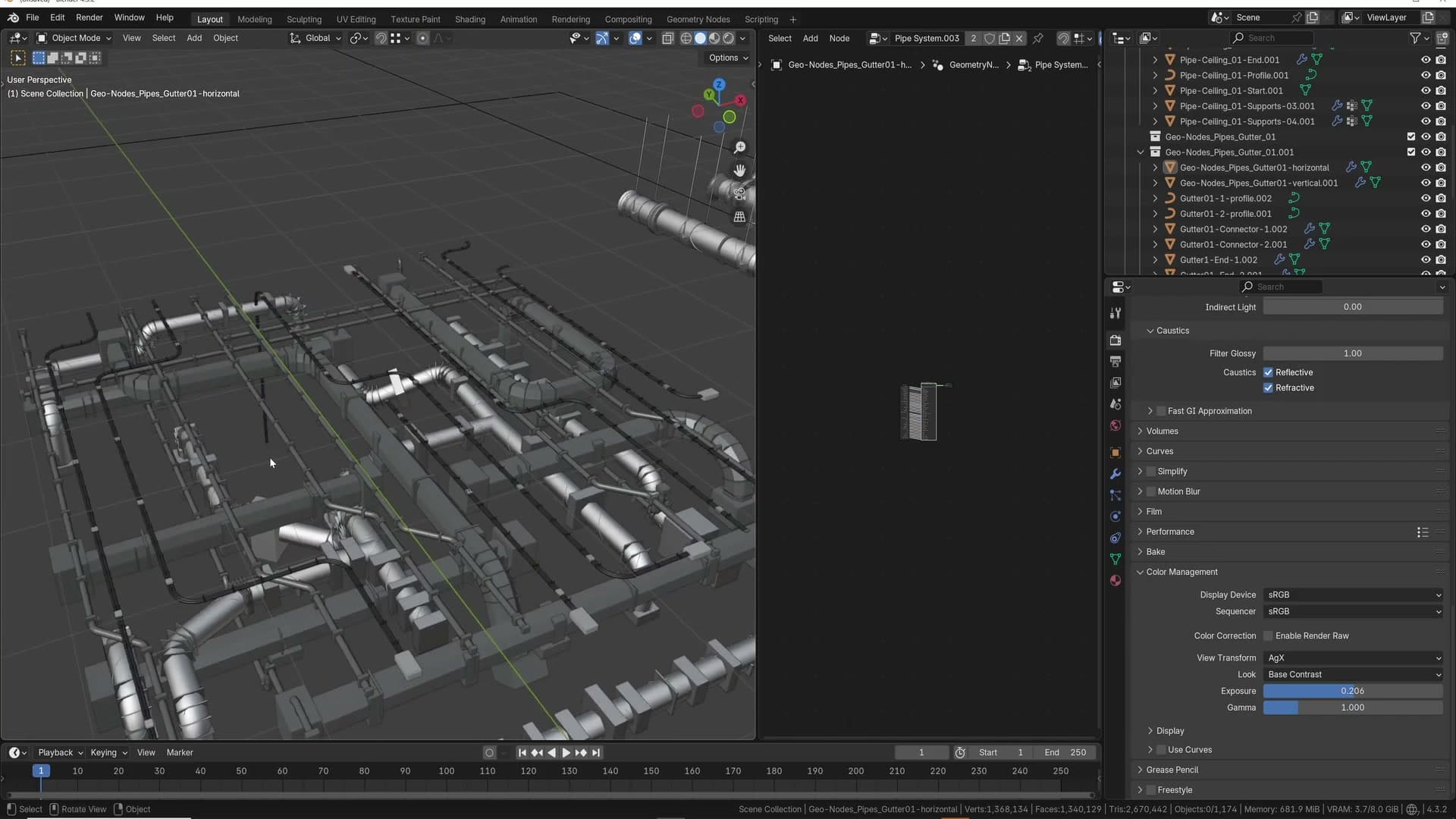Open the node editor Add menu

point(810,39)
